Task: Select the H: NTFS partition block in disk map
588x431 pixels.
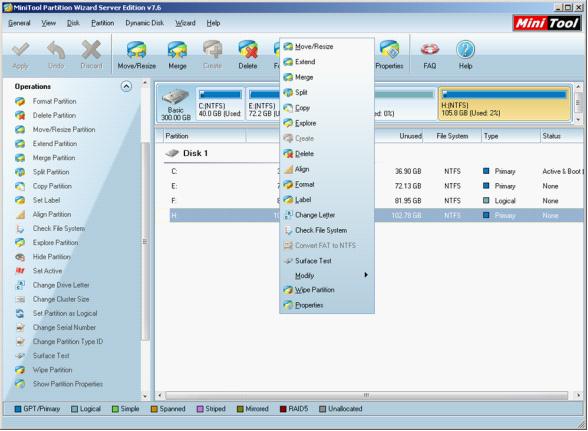Action: pos(505,104)
